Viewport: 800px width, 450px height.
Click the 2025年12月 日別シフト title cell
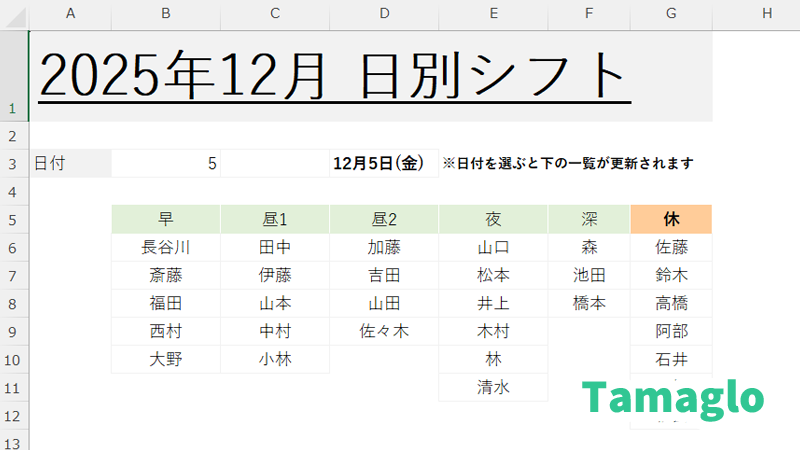pyautogui.click(x=334, y=75)
